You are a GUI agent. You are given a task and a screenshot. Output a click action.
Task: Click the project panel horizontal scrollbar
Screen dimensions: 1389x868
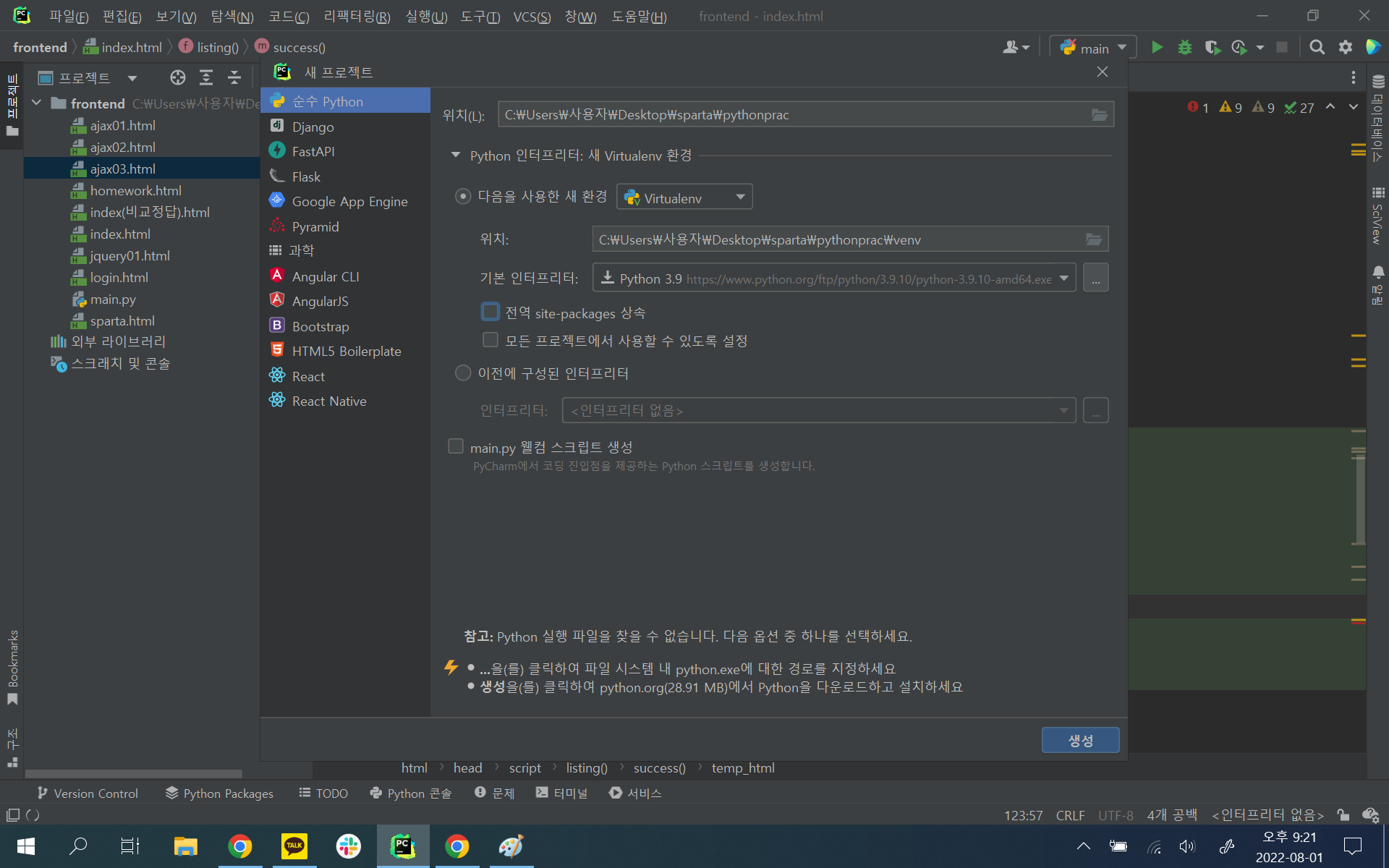click(x=133, y=773)
